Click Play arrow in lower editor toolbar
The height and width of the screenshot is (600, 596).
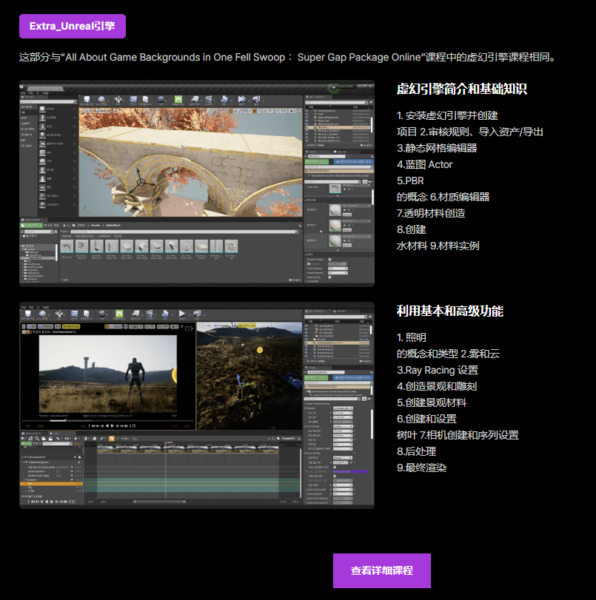182,314
